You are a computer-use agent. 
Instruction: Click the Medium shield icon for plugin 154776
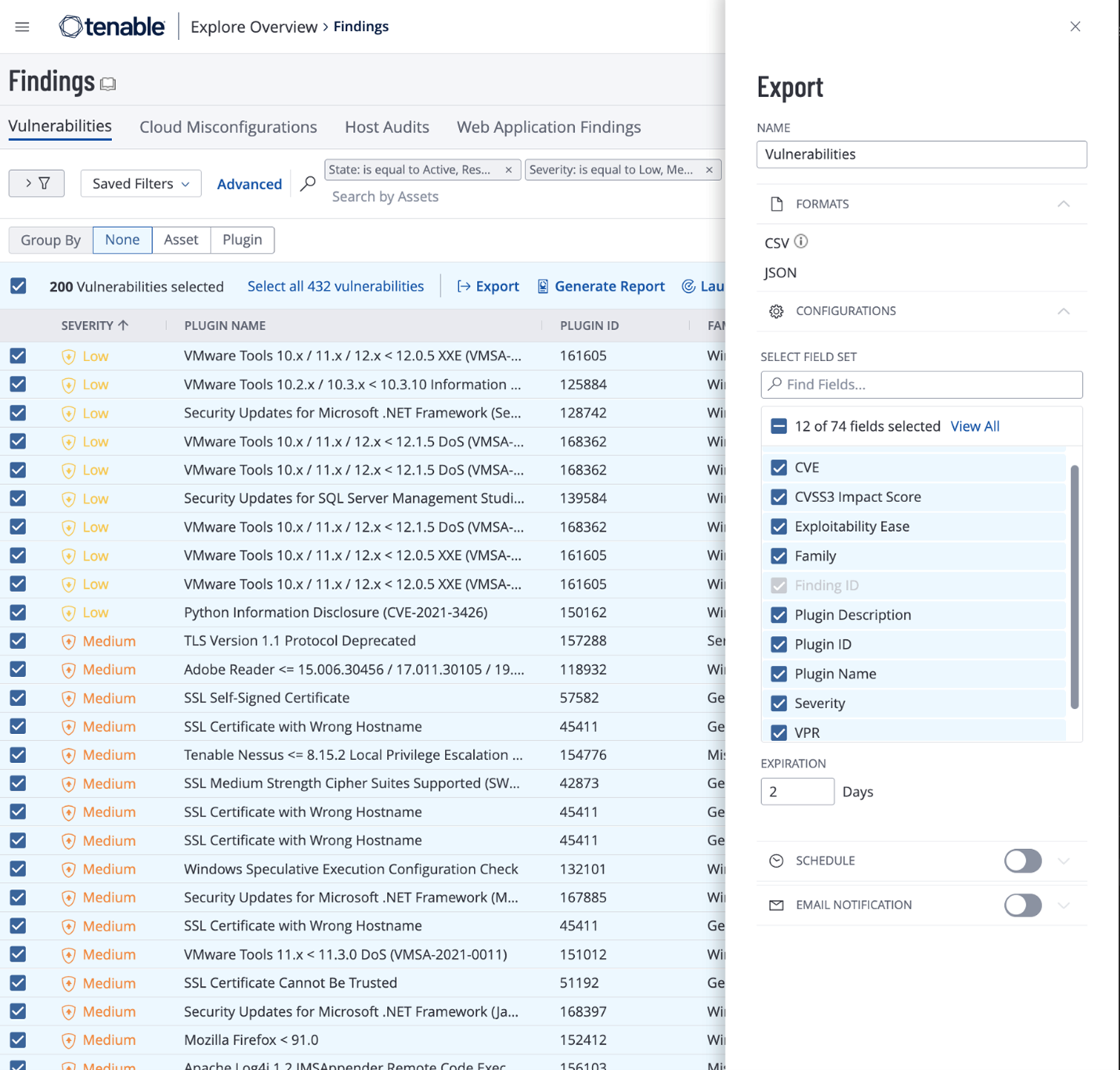click(68, 756)
